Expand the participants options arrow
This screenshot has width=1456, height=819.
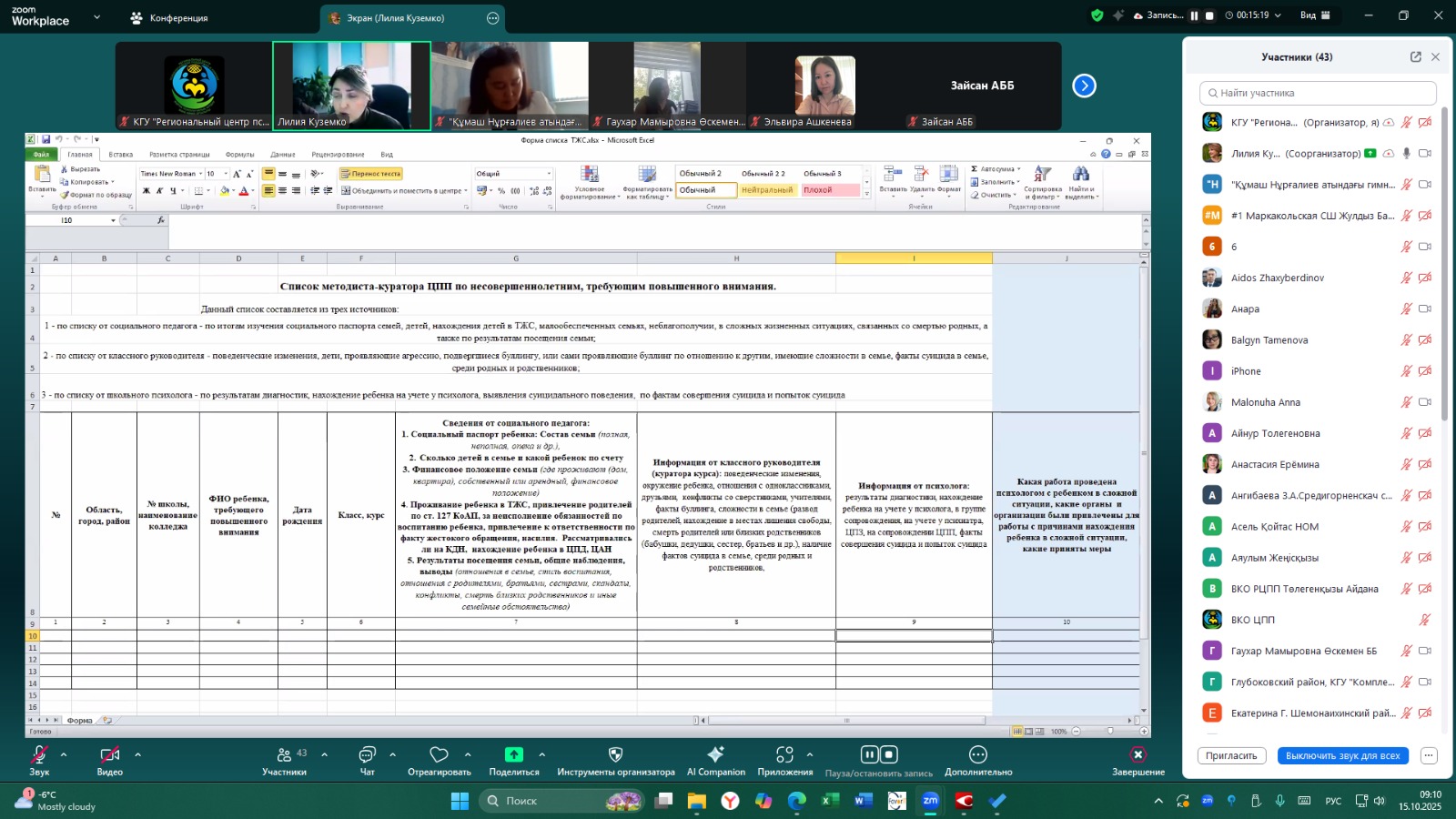[x=324, y=754]
